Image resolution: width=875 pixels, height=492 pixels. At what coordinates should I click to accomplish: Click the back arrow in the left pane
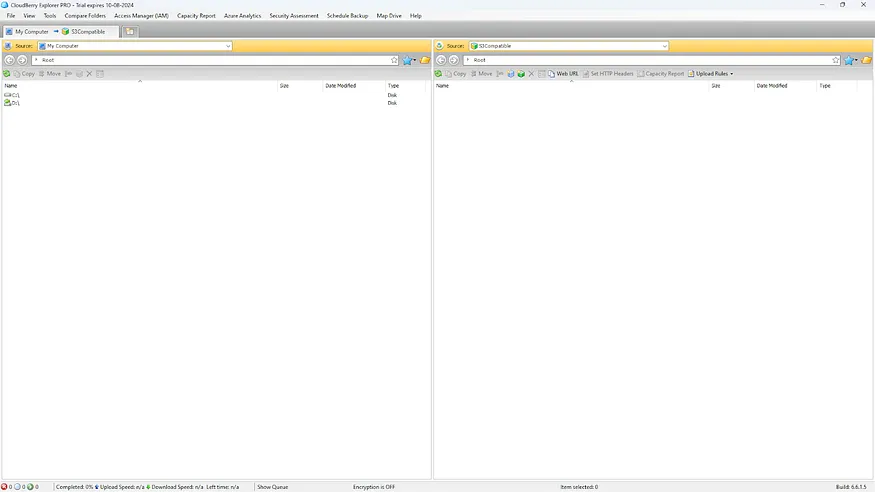click(x=10, y=60)
